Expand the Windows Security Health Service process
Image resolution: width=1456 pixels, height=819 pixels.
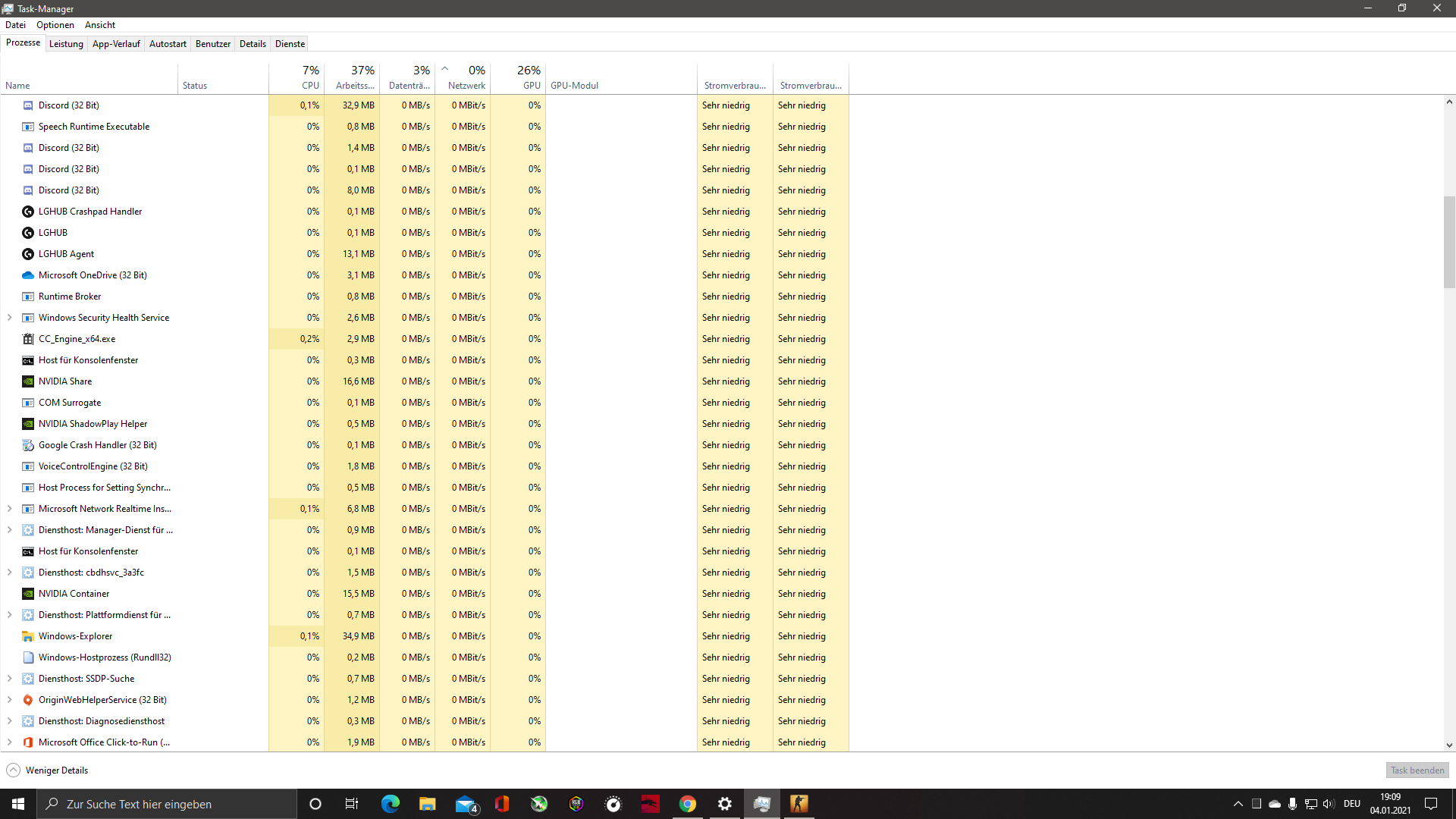pyautogui.click(x=9, y=318)
